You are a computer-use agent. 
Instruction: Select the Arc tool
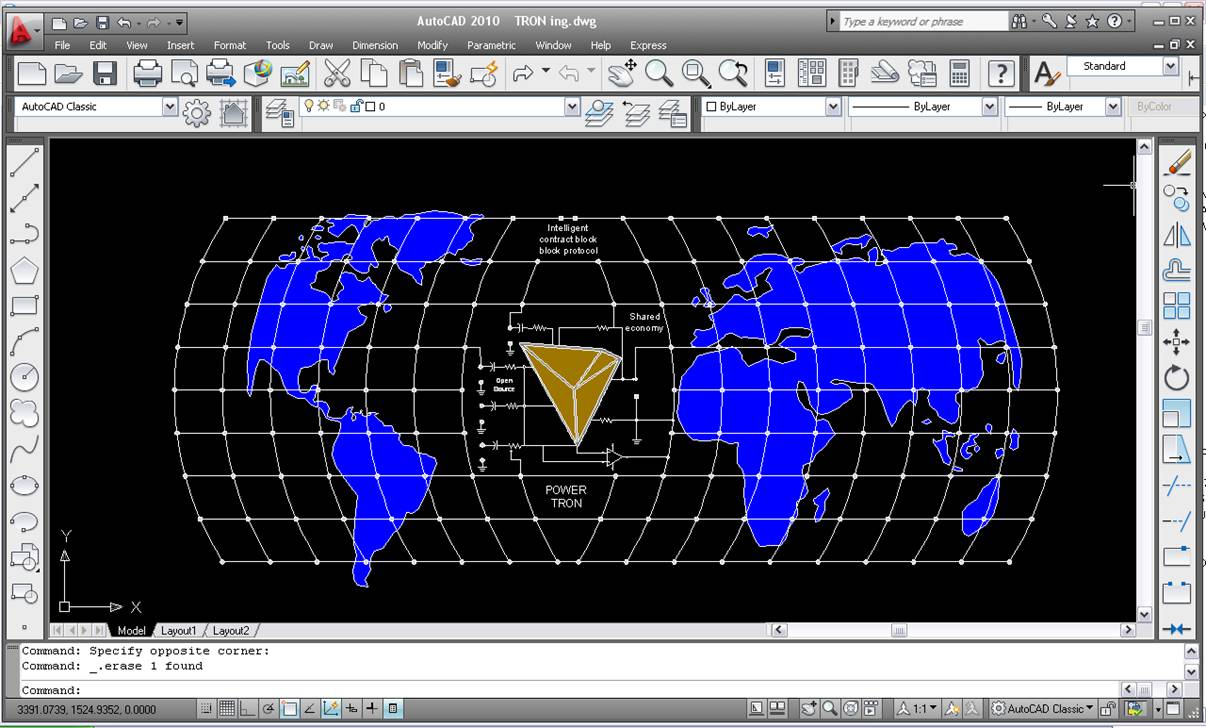point(24,342)
